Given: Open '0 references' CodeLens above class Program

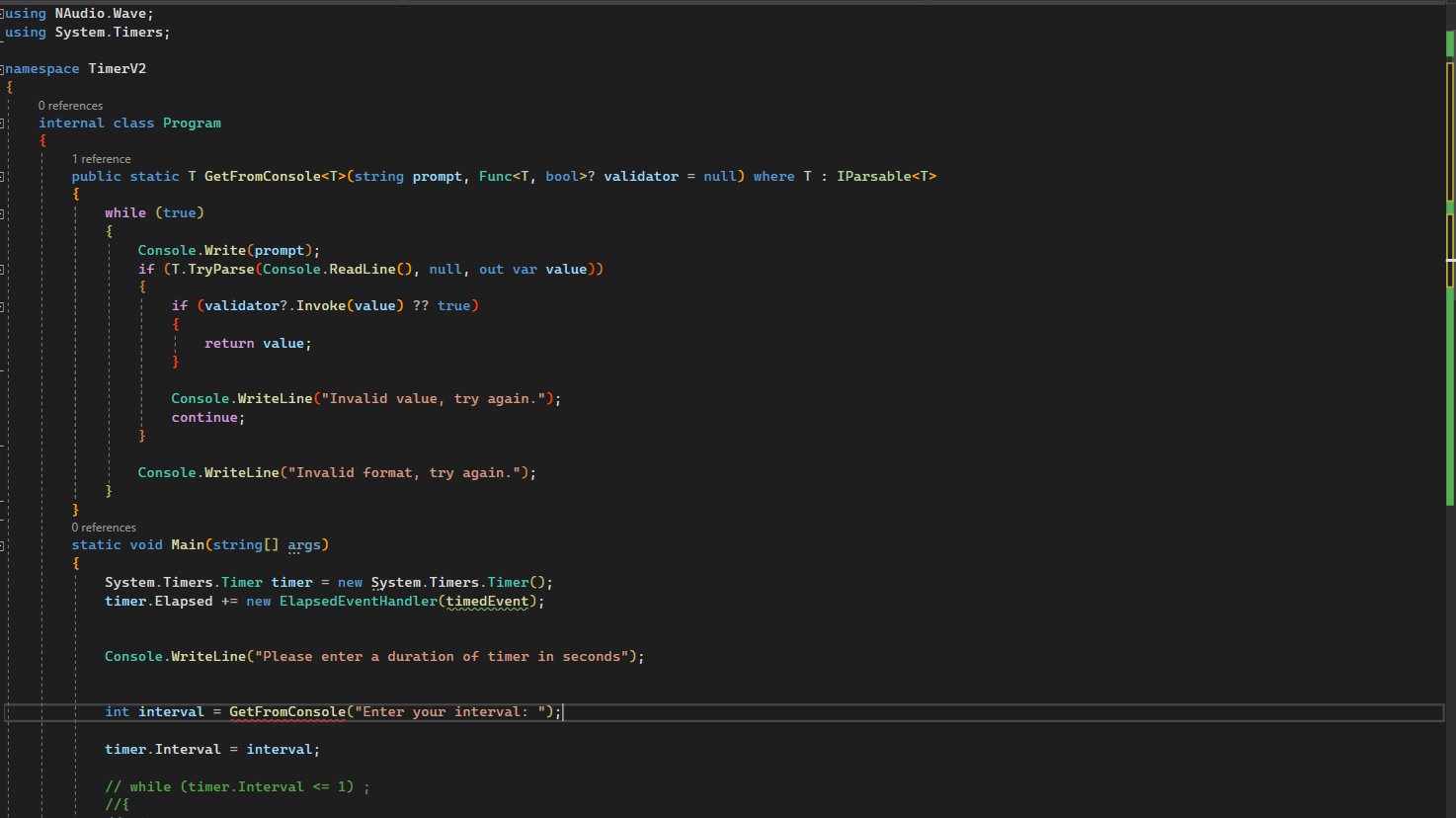Looking at the screenshot, I should point(70,106).
